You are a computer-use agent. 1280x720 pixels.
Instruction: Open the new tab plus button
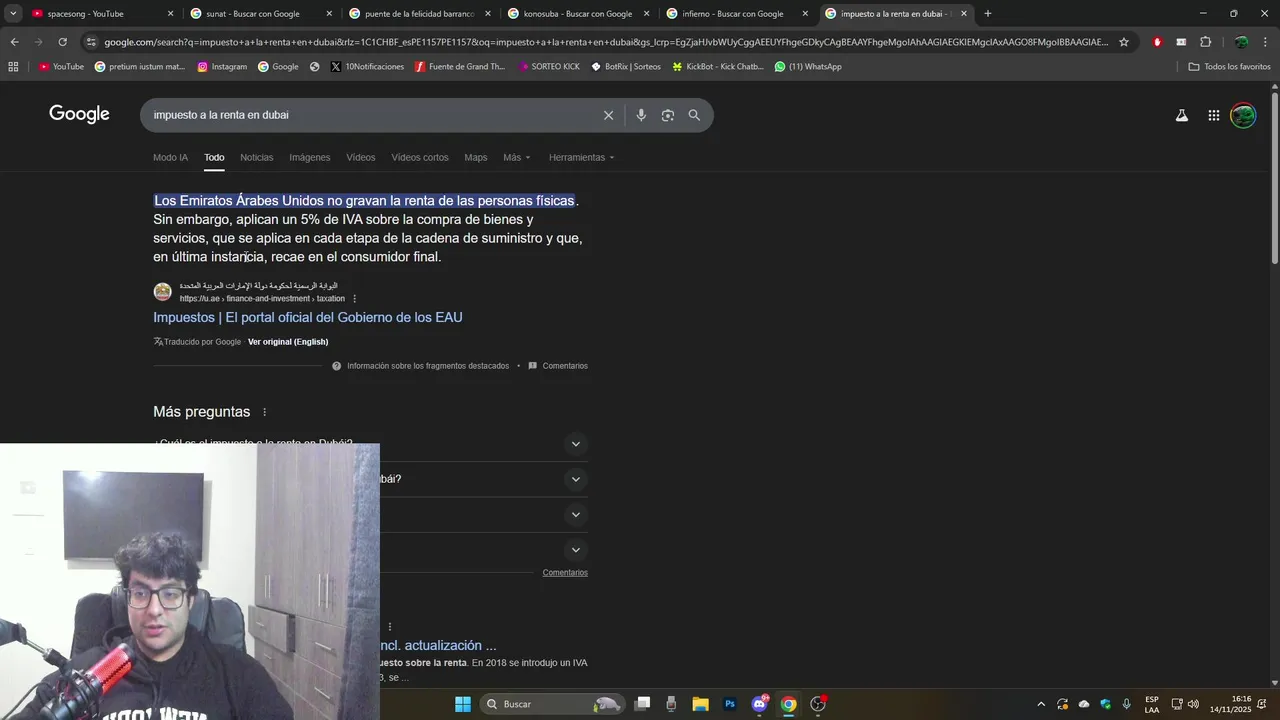988,14
